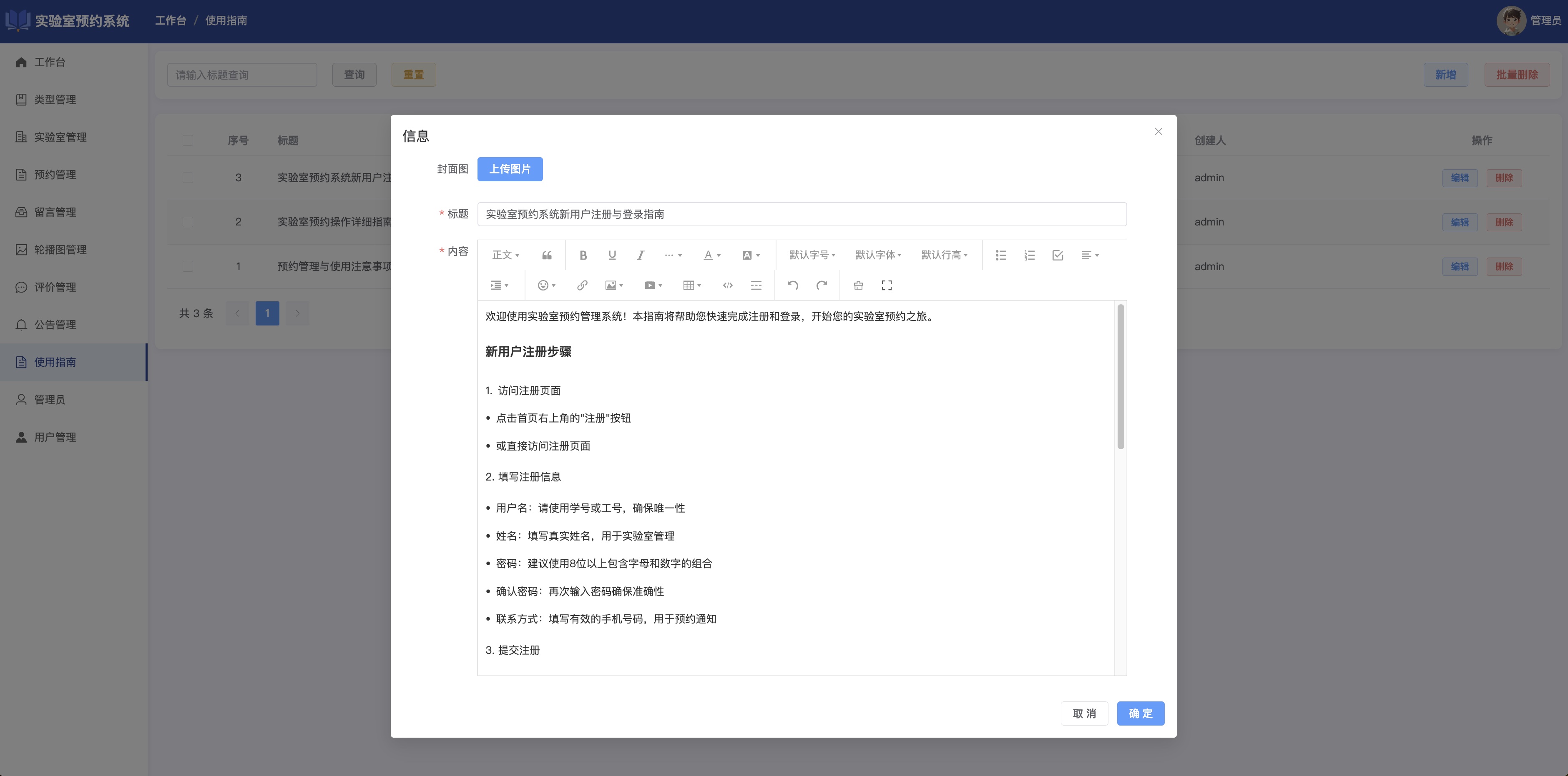Click the italic formatting icon
The image size is (1568, 776).
click(x=641, y=255)
